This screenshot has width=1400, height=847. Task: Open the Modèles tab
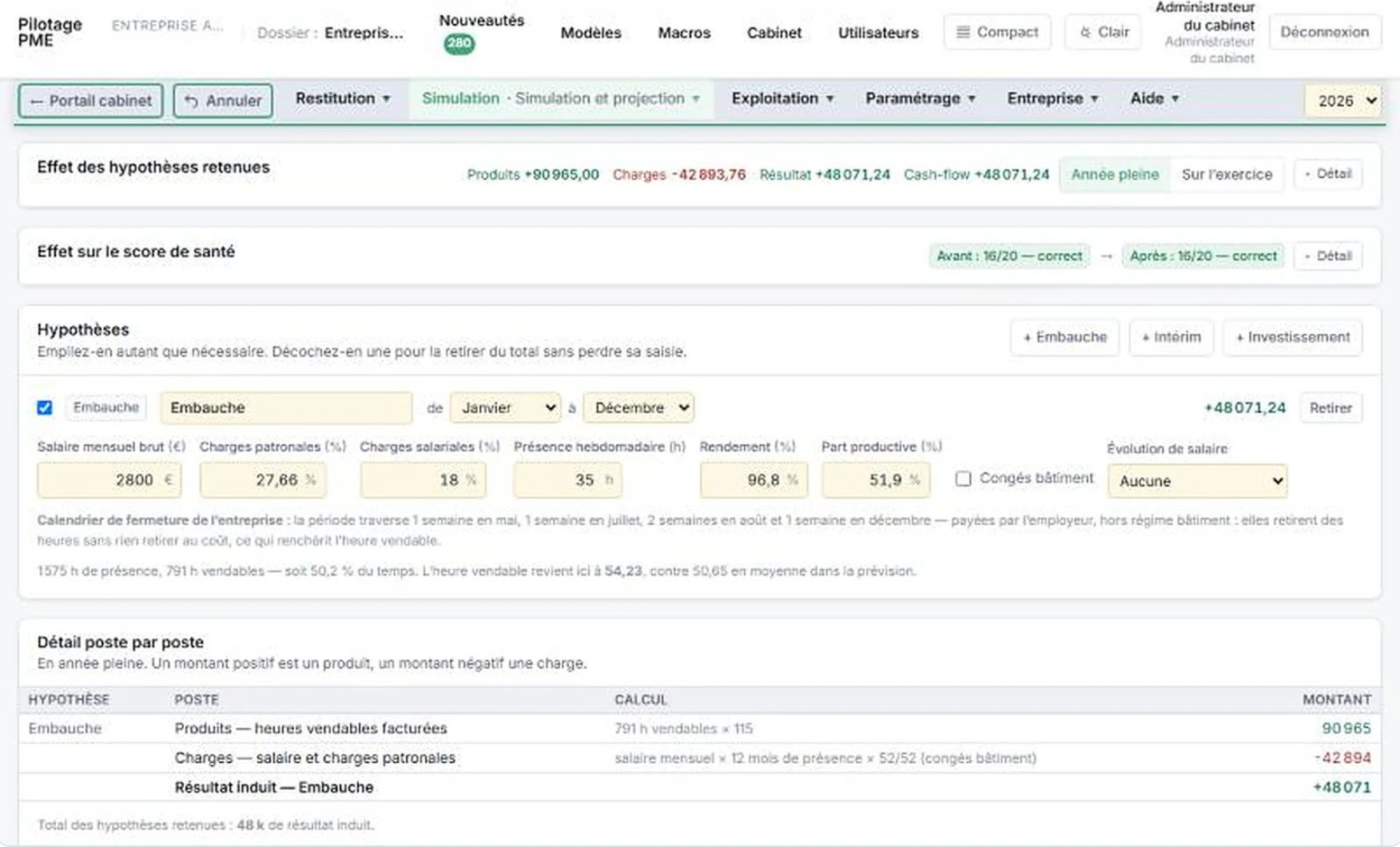591,33
